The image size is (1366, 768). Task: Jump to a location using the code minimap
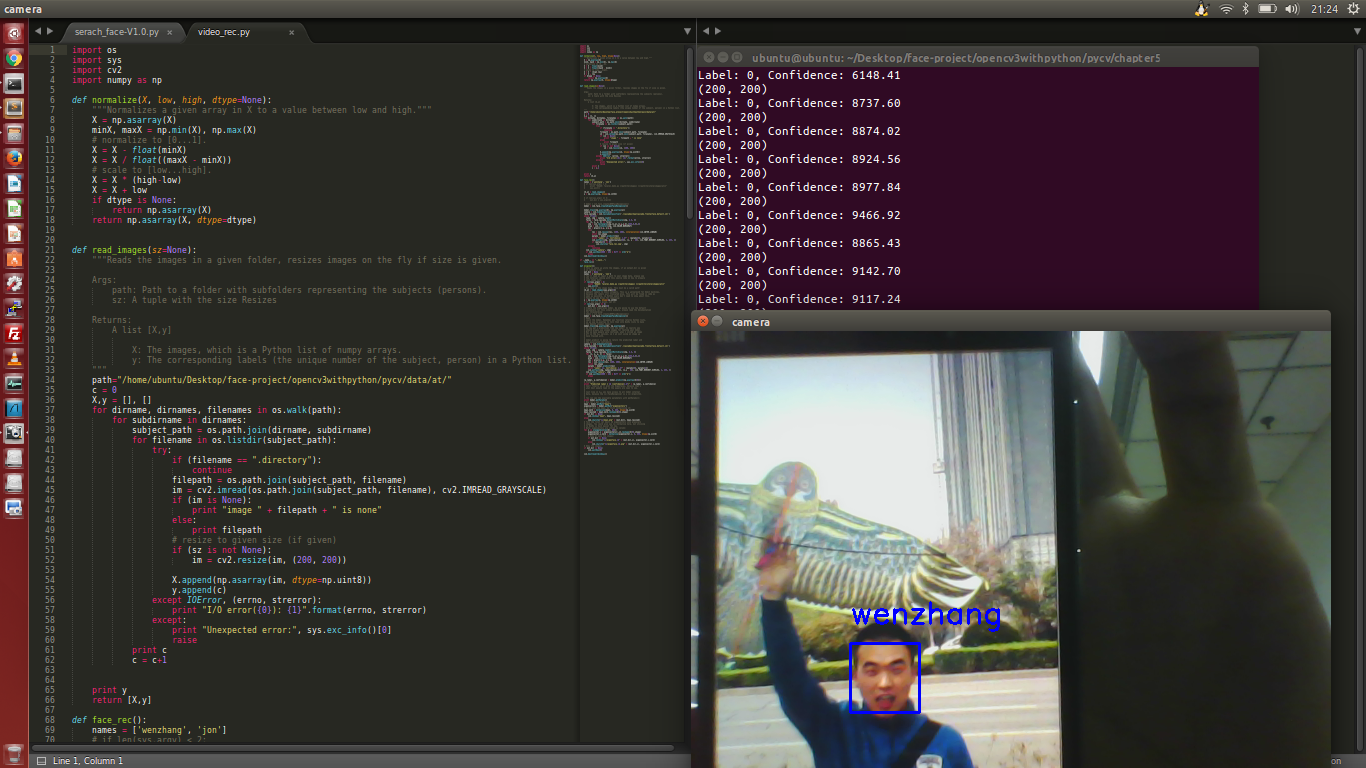[632, 250]
